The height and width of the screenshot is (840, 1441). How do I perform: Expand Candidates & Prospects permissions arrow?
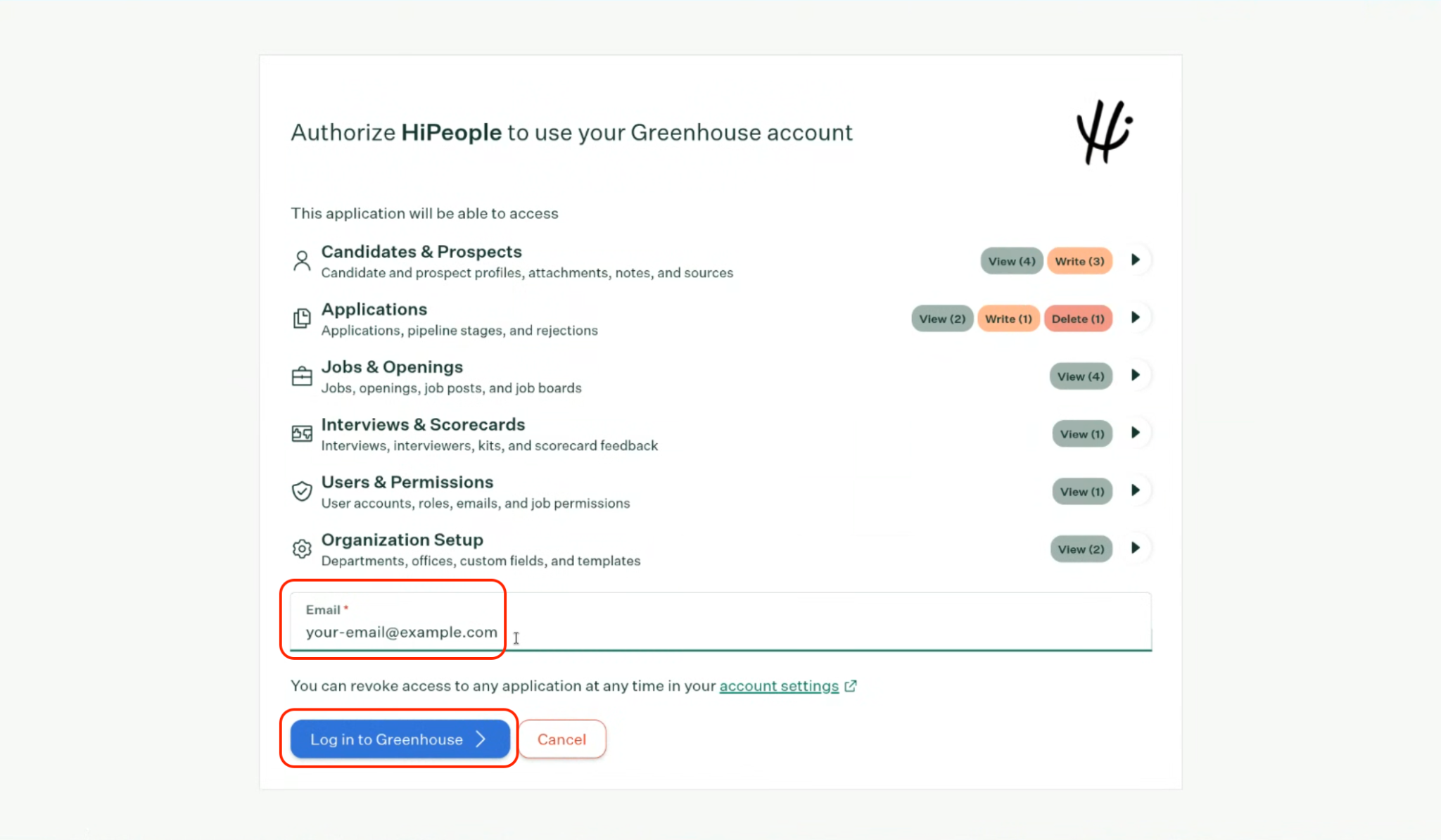pos(1136,260)
